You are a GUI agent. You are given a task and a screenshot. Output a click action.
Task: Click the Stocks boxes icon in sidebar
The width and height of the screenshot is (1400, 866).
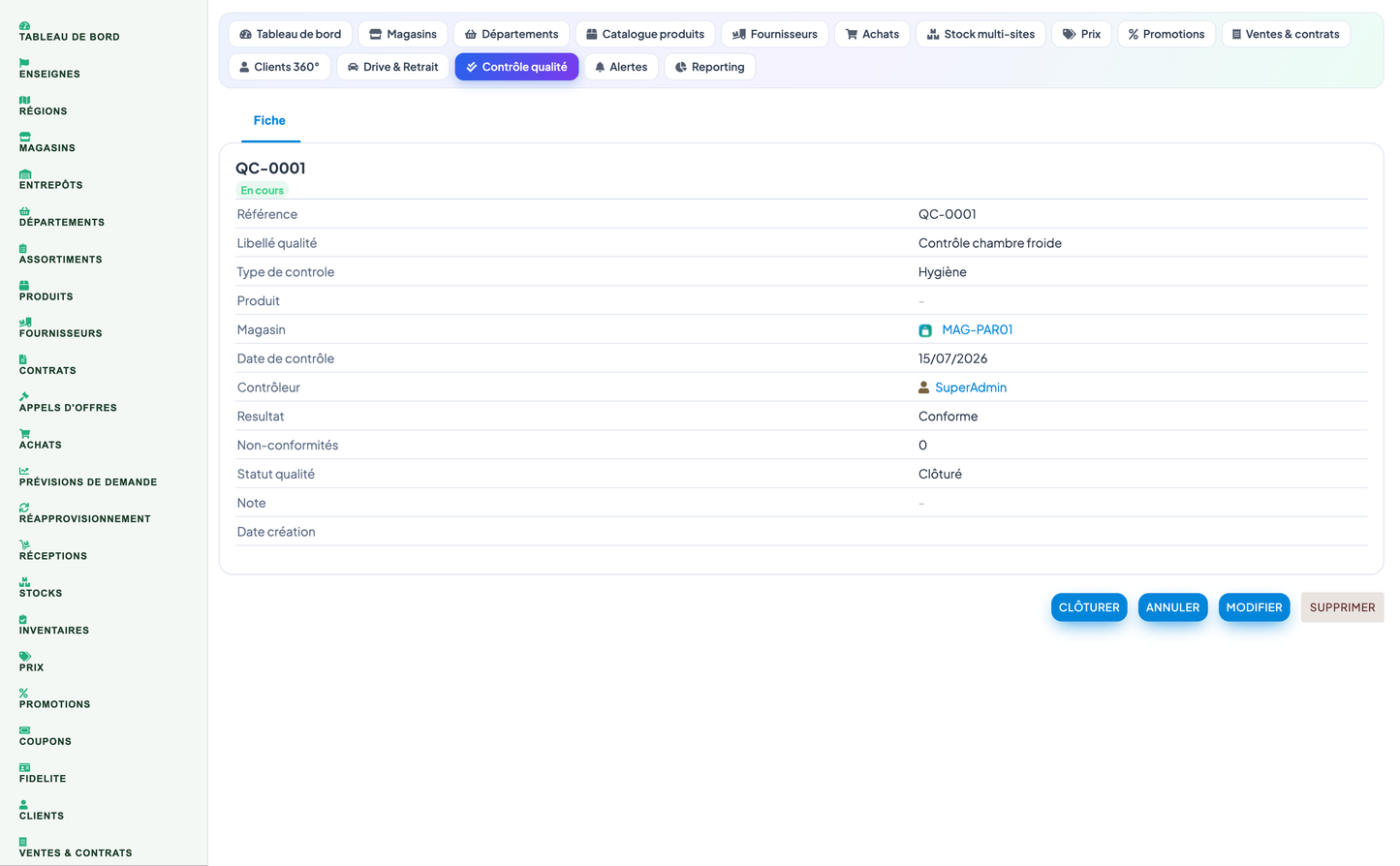point(24,582)
